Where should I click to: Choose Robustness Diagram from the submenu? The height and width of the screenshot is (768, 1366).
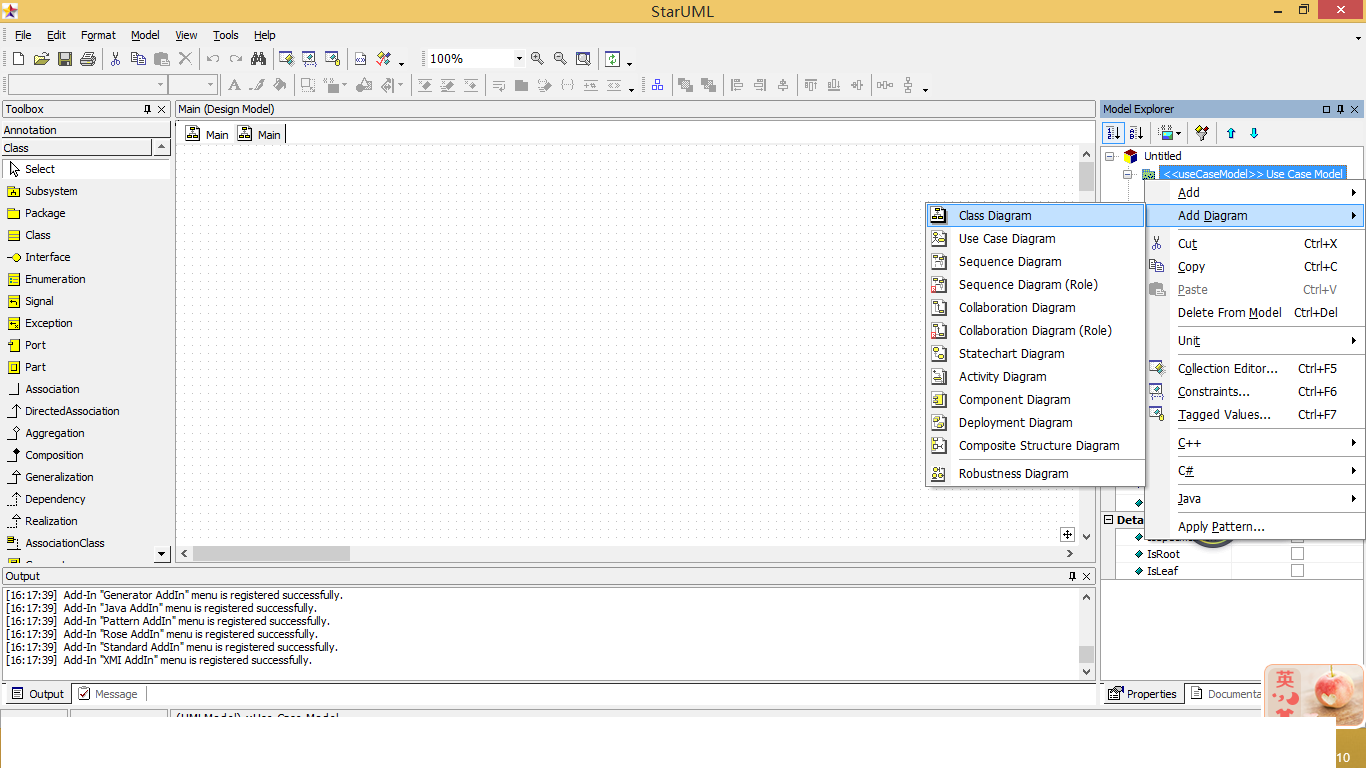(x=1035, y=474)
